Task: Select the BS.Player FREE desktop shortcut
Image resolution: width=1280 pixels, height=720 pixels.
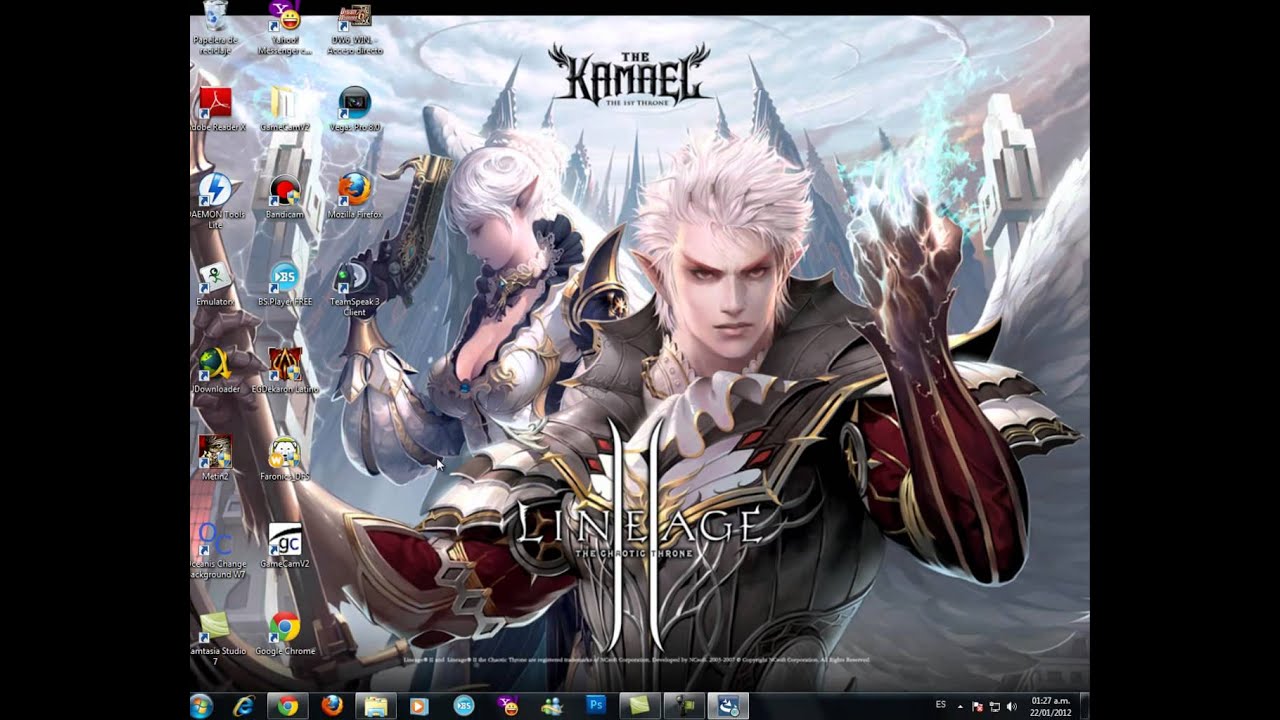Action: [x=285, y=284]
